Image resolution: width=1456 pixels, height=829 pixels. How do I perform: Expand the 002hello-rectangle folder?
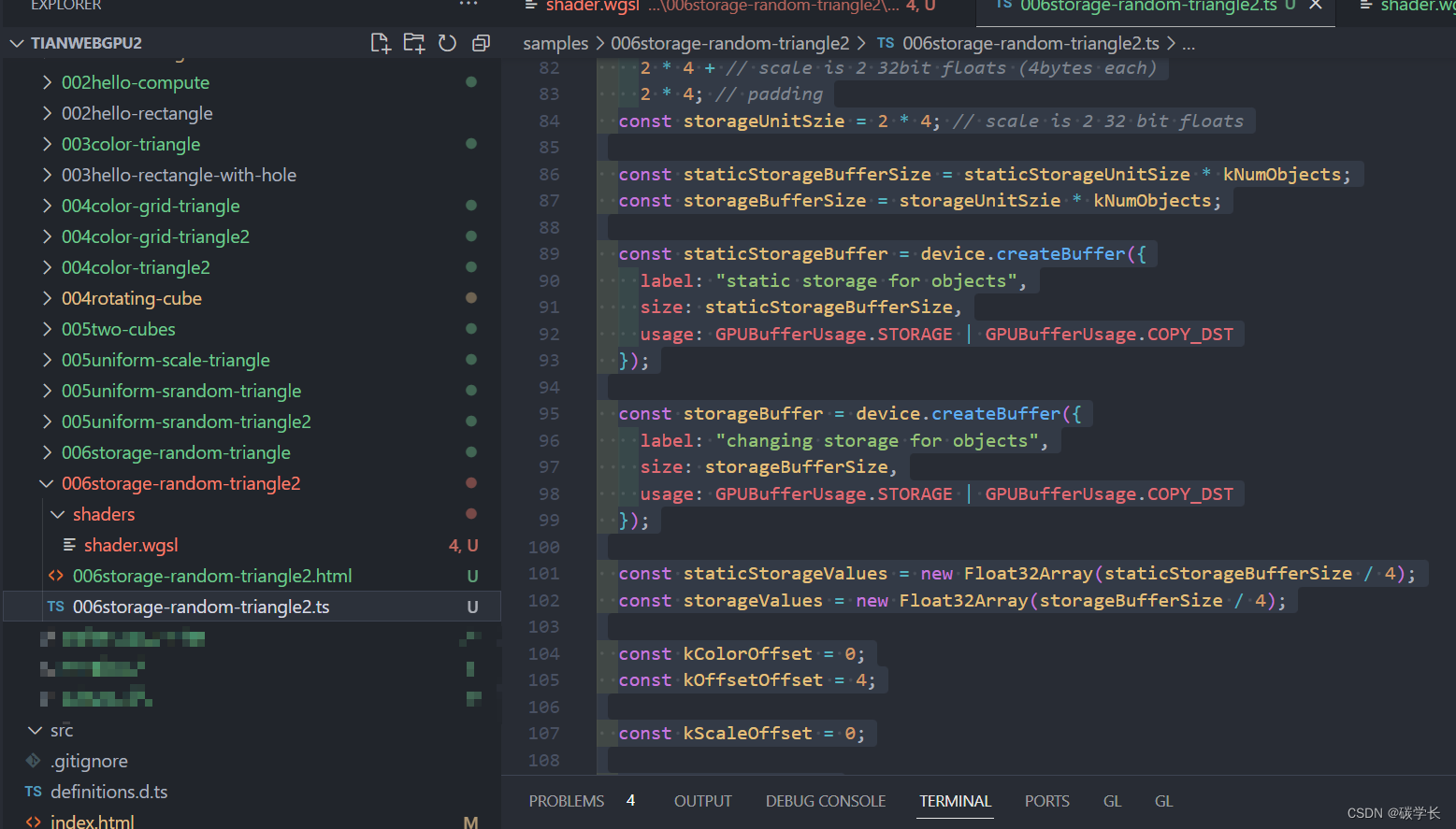tap(47, 113)
